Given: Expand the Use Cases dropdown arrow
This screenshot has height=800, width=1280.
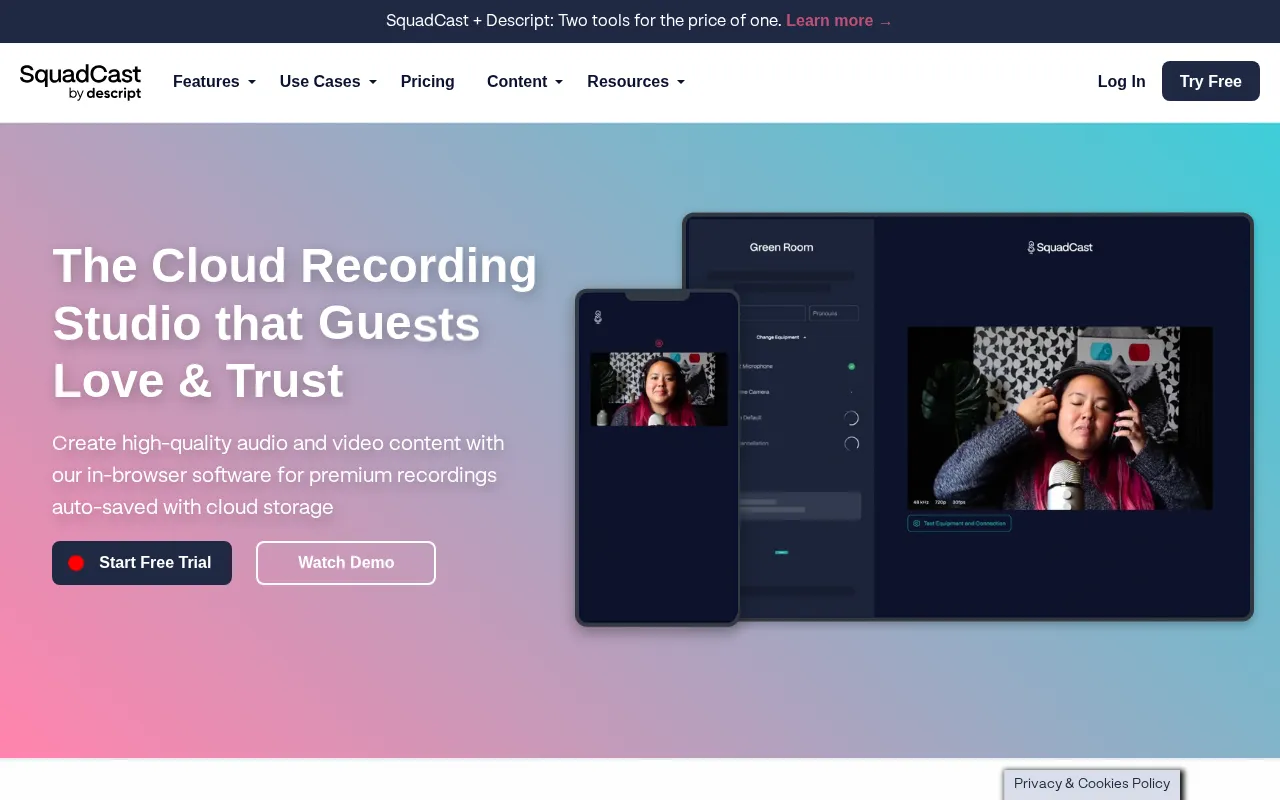Looking at the screenshot, I should point(373,82).
